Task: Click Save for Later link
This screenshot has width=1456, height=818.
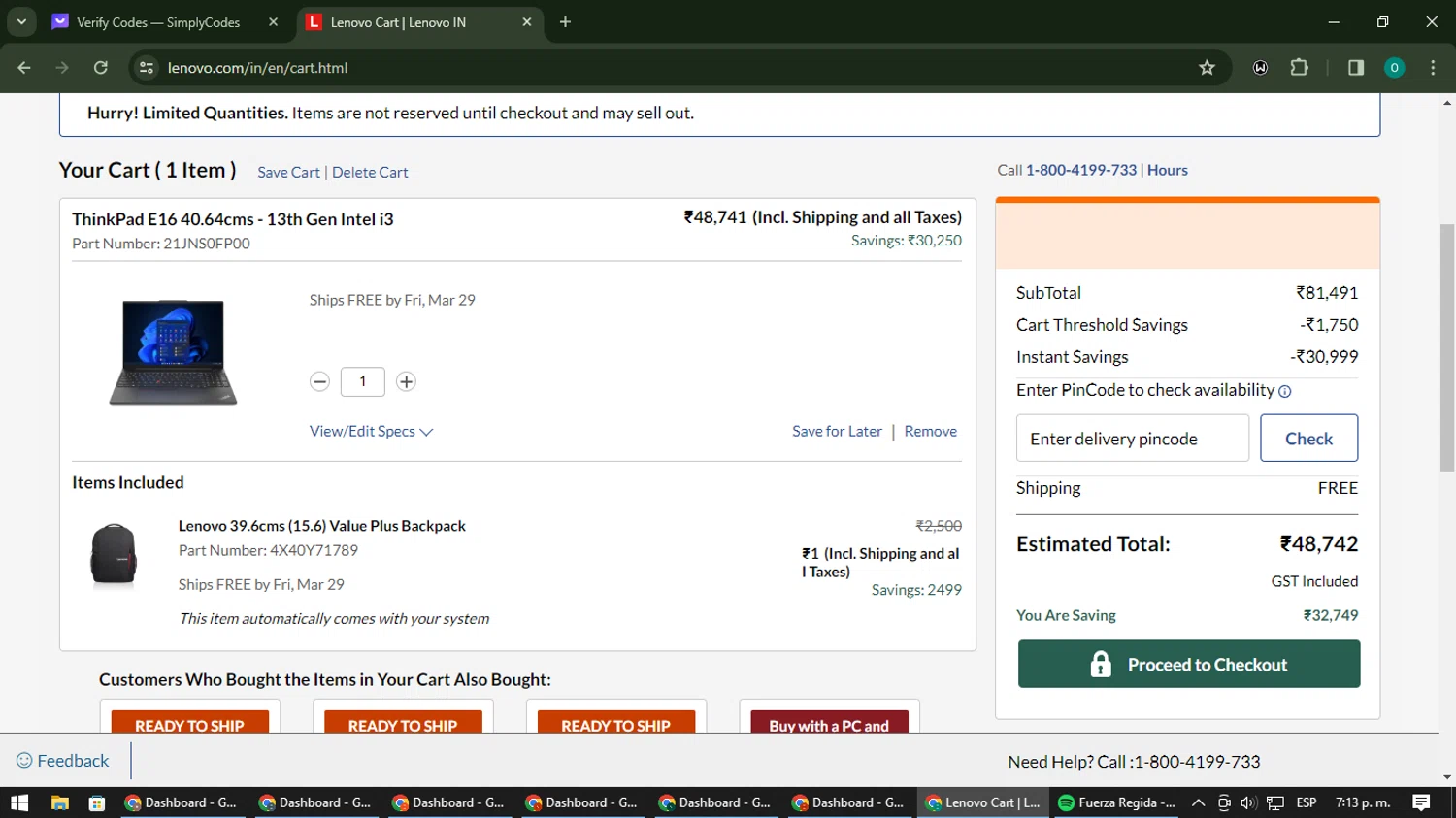Action: point(837,431)
